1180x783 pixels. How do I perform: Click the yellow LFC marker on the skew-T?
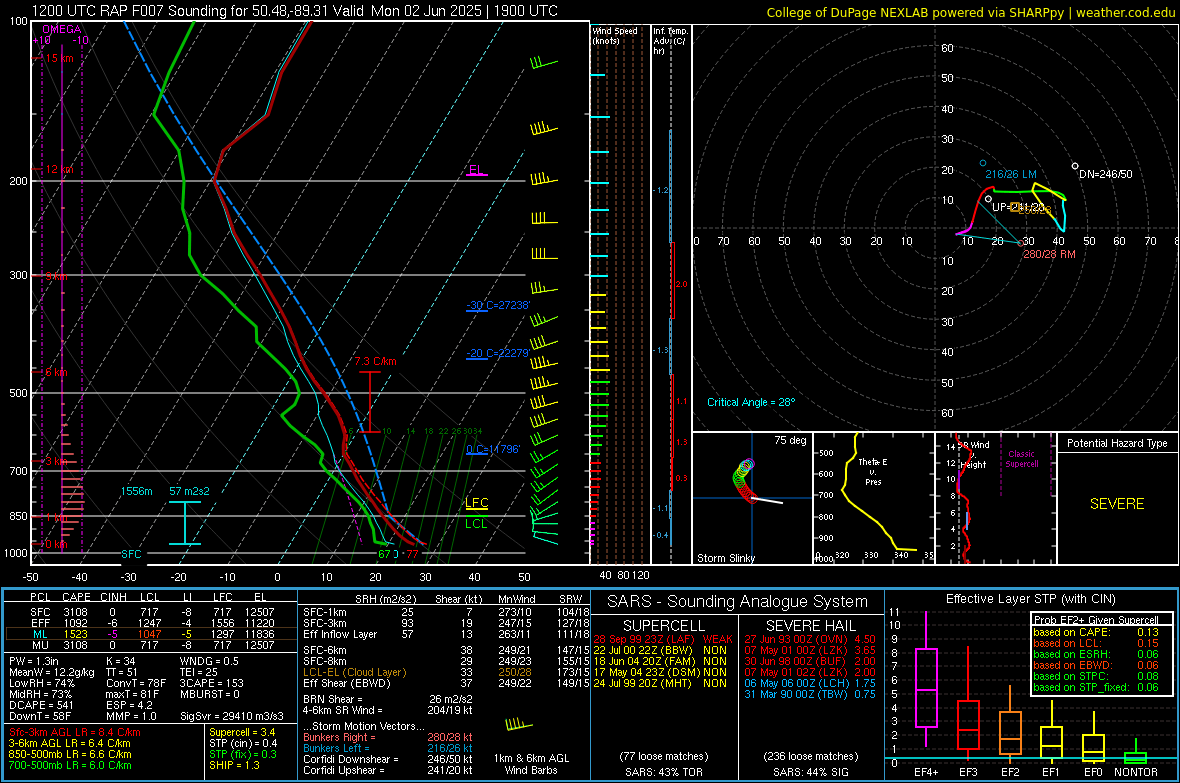[x=476, y=503]
